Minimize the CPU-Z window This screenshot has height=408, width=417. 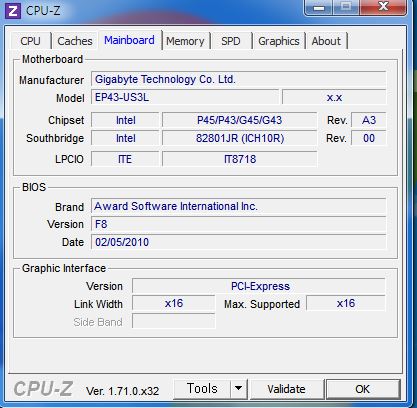pyautogui.click(x=319, y=8)
